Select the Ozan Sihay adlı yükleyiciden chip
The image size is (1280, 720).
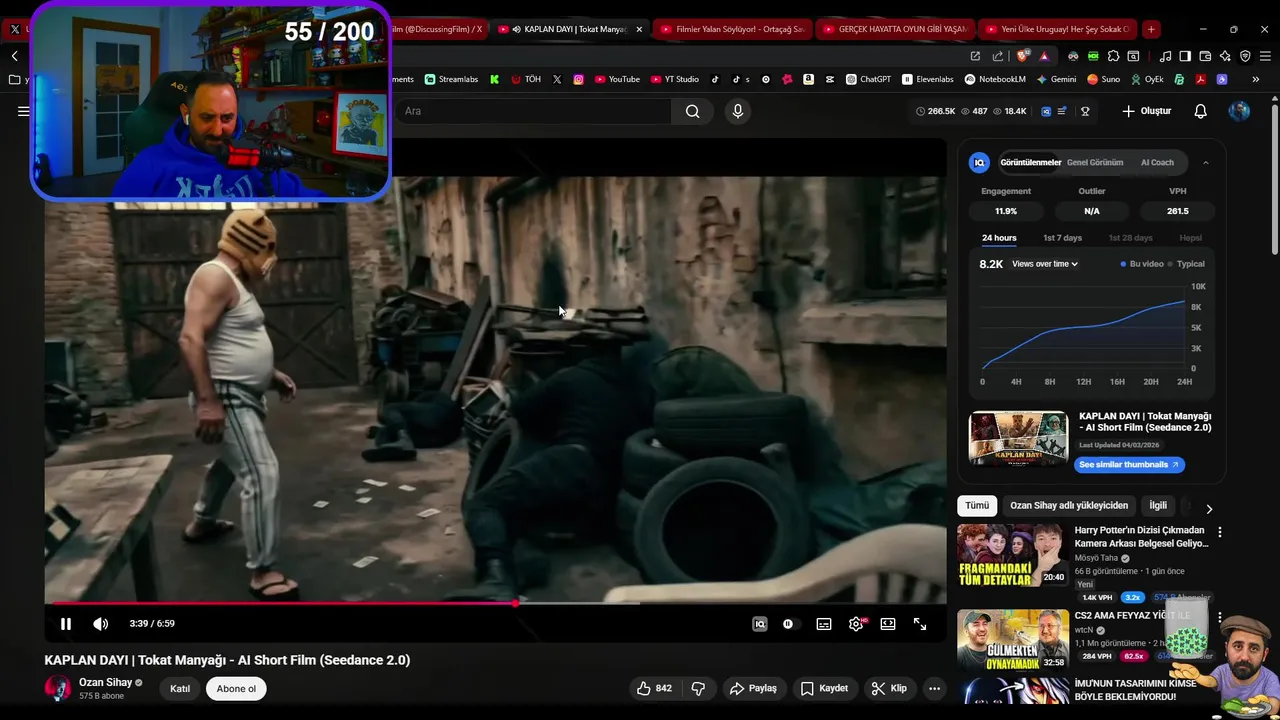pos(1069,506)
